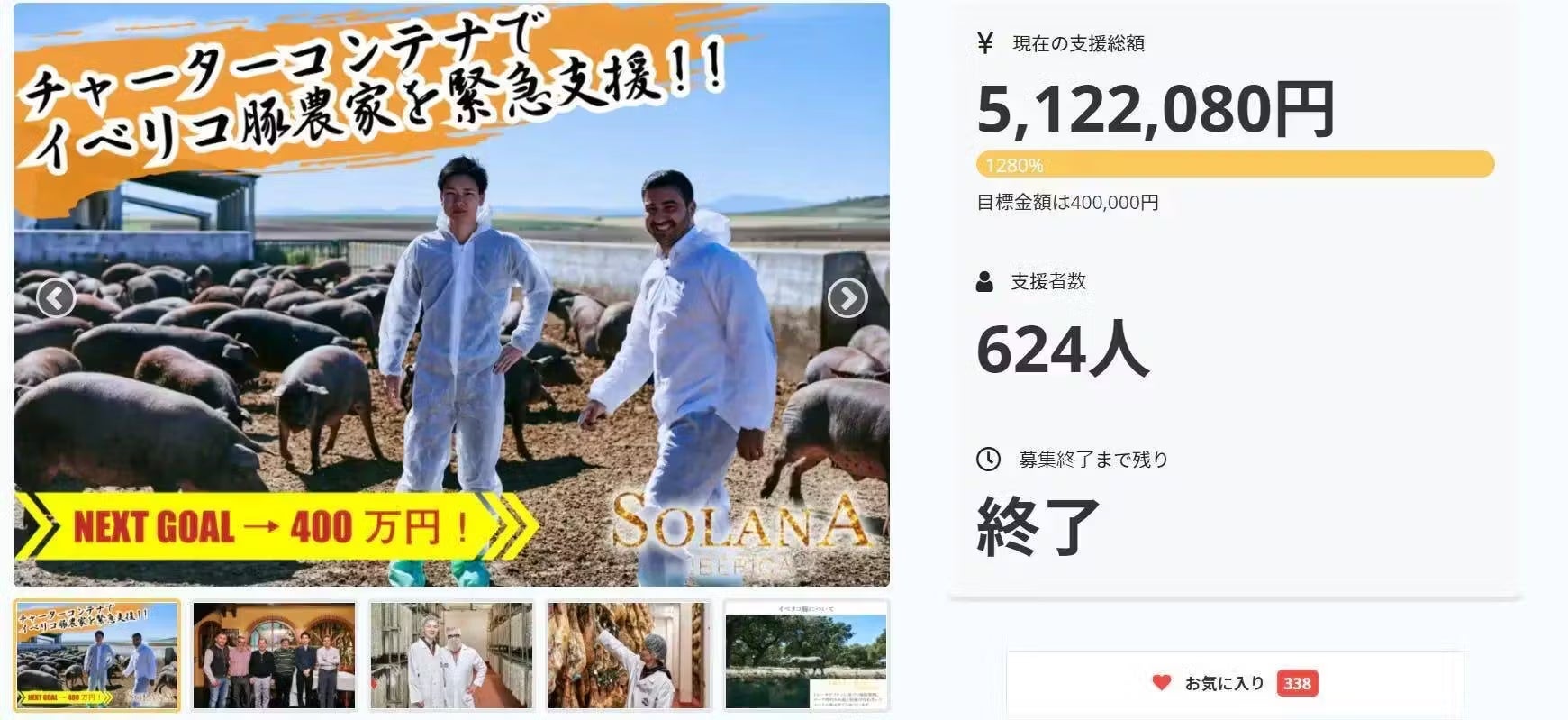
Task: Click the 5,122,080円 total amount
Action: coord(1156,109)
